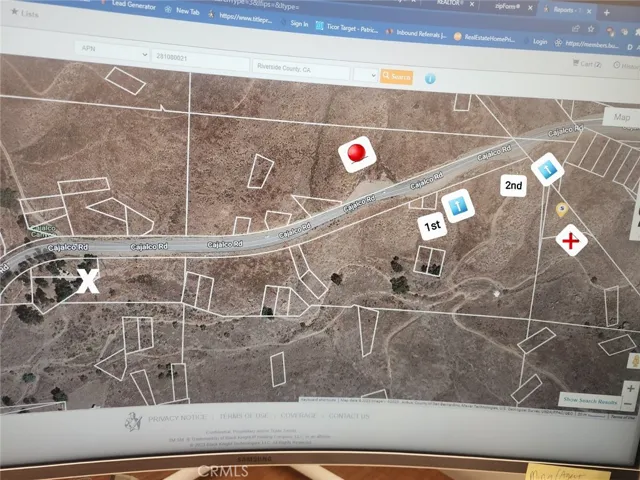
Task: Click the blue arrow icon near 1st
Action: [456, 206]
